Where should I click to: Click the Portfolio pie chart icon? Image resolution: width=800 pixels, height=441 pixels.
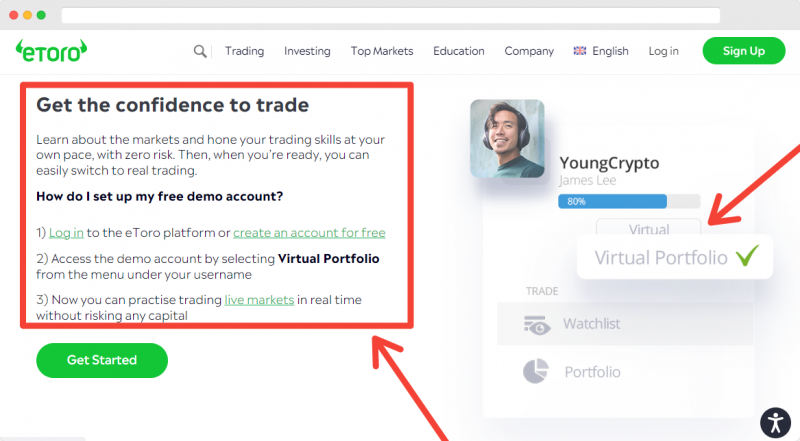(536, 372)
